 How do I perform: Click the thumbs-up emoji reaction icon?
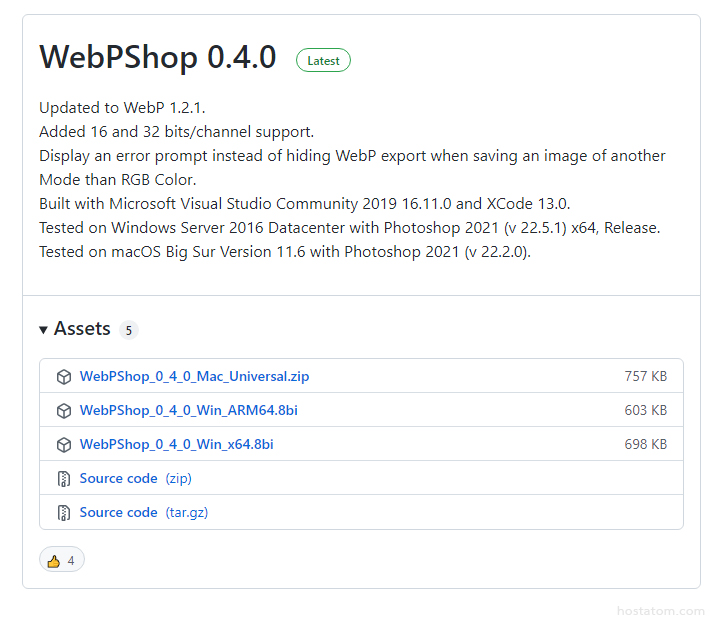pyautogui.click(x=54, y=560)
